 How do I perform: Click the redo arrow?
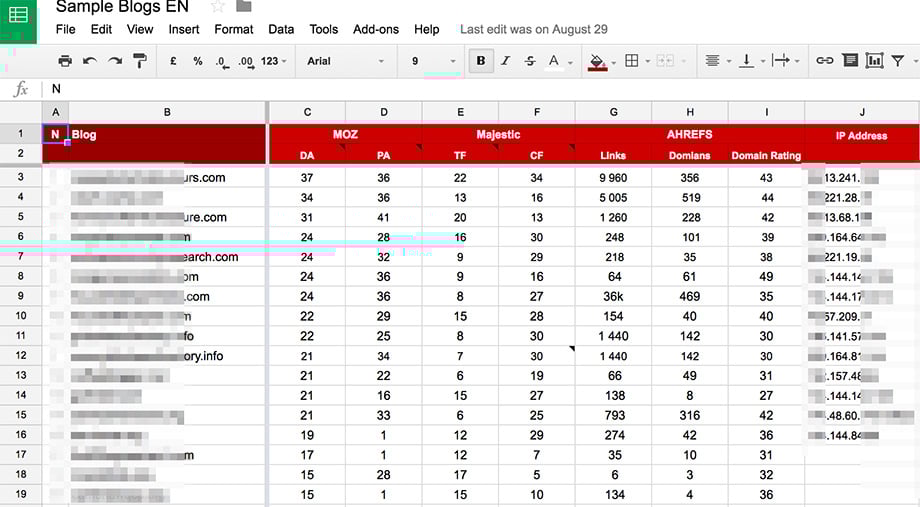pos(115,61)
